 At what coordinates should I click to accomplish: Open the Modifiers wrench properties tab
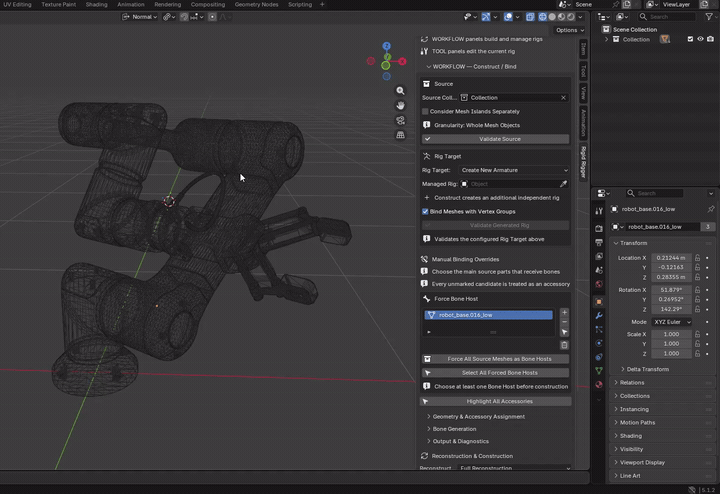click(599, 315)
